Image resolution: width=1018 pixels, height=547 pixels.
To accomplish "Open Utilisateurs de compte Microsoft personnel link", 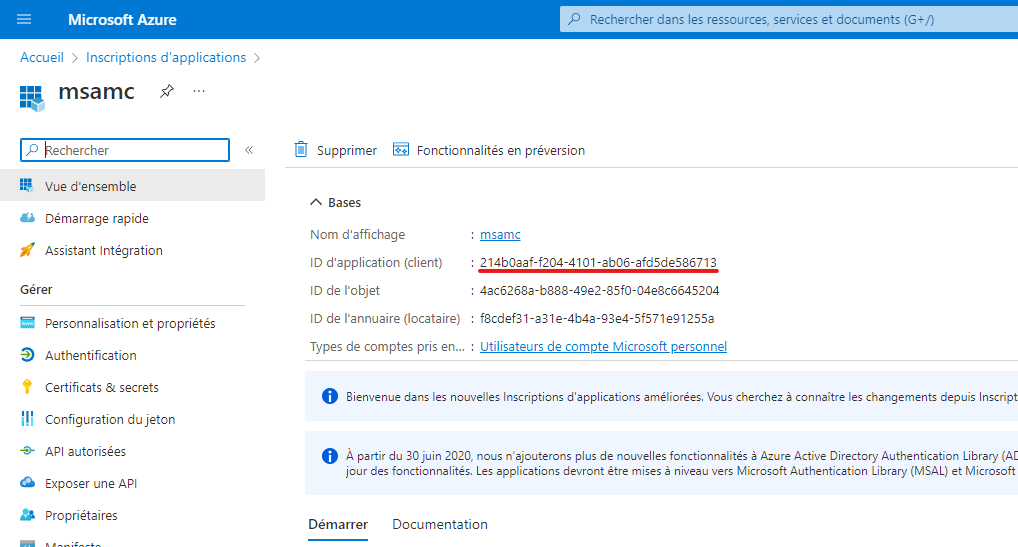I will [x=603, y=346].
